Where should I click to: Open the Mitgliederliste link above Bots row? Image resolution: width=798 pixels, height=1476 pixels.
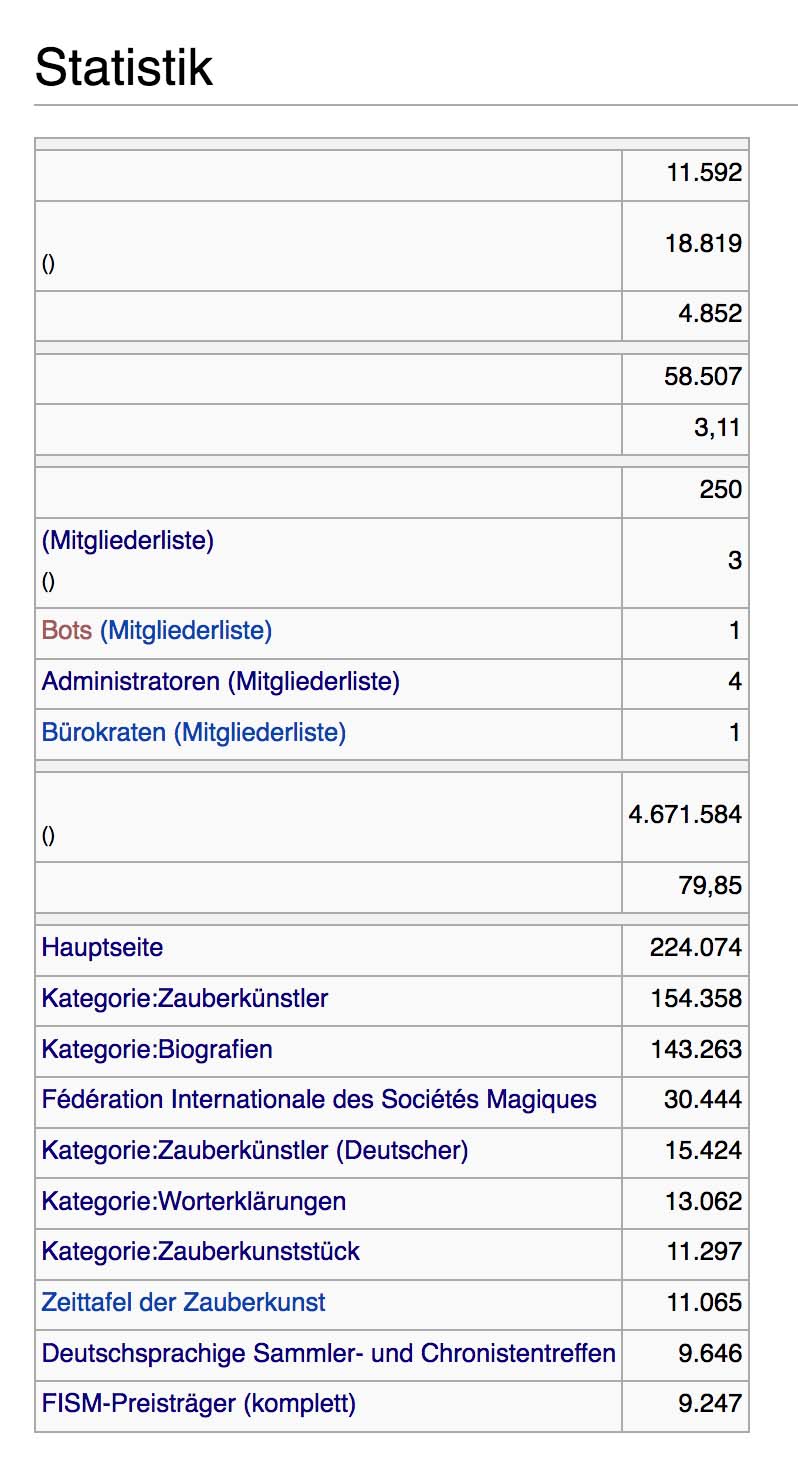coord(128,541)
